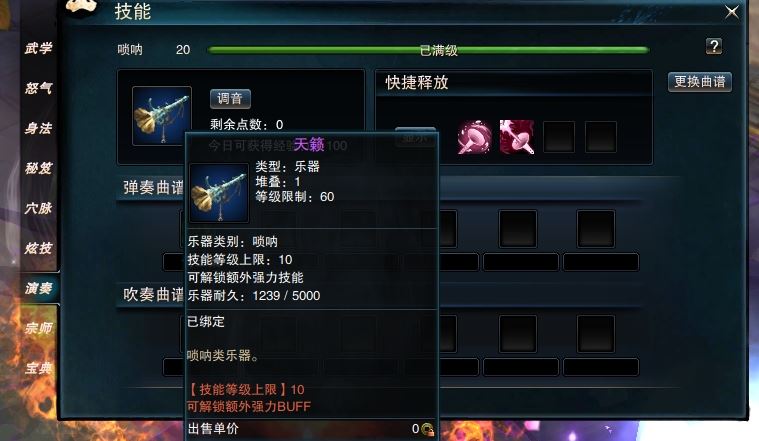Open the 秘笈 sidebar tab

pos(39,168)
